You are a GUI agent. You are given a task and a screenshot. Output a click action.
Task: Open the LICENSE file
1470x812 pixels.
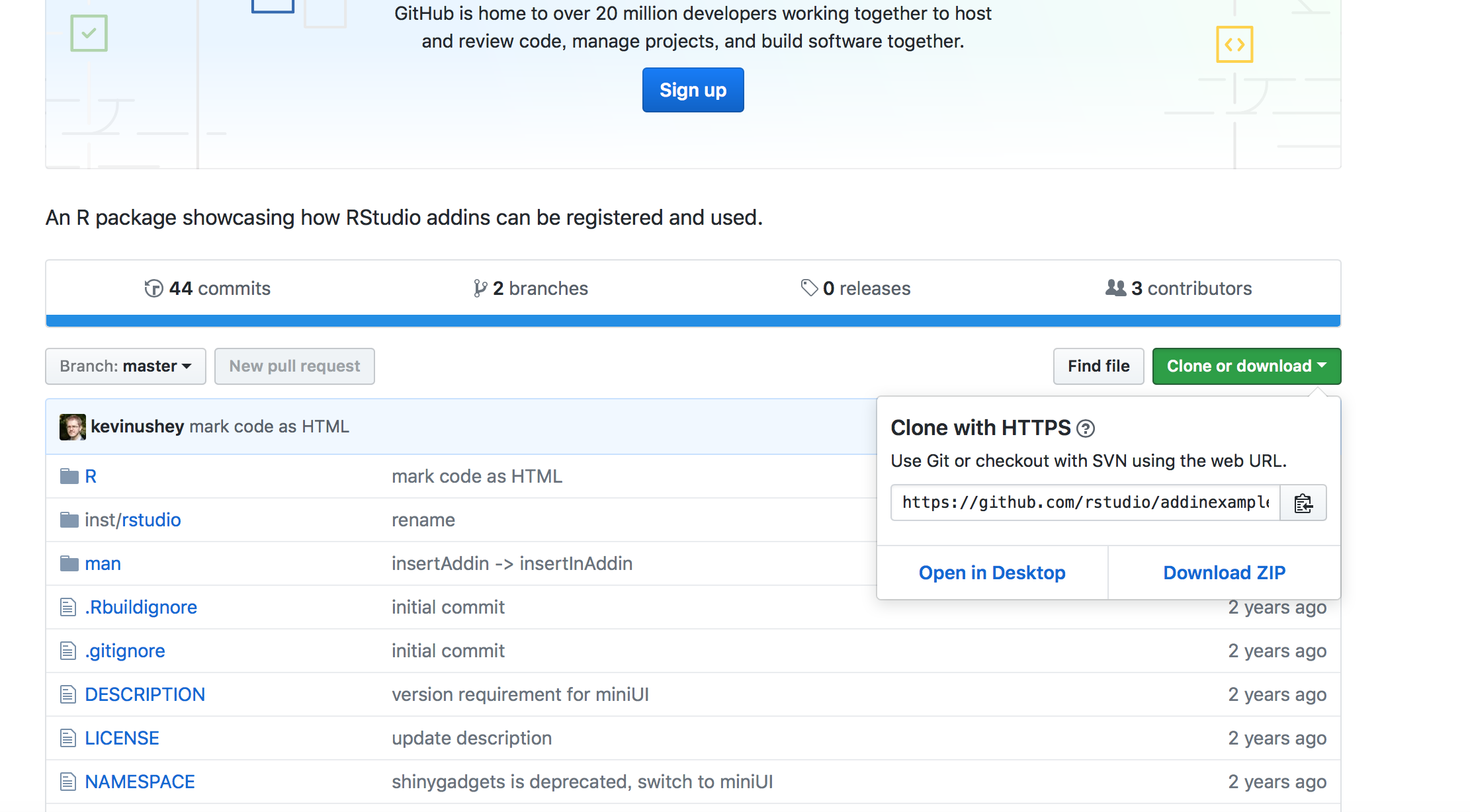point(122,738)
